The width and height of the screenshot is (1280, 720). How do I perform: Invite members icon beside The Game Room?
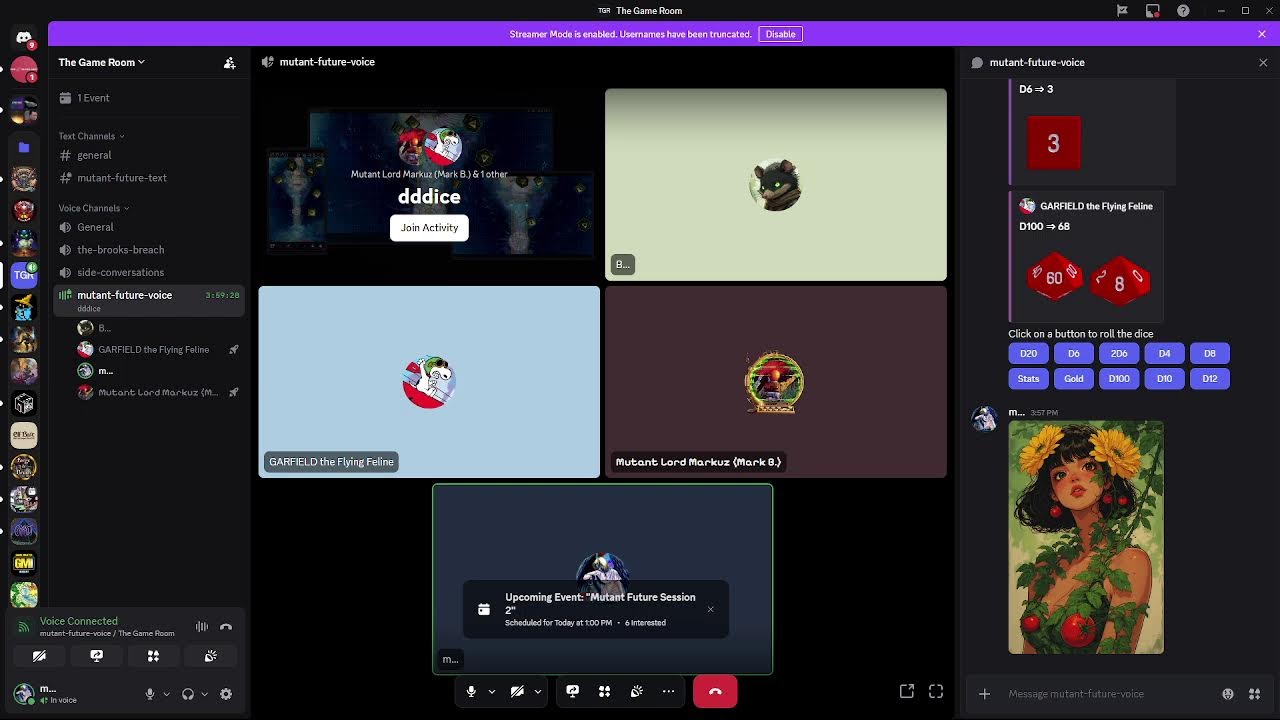[229, 62]
